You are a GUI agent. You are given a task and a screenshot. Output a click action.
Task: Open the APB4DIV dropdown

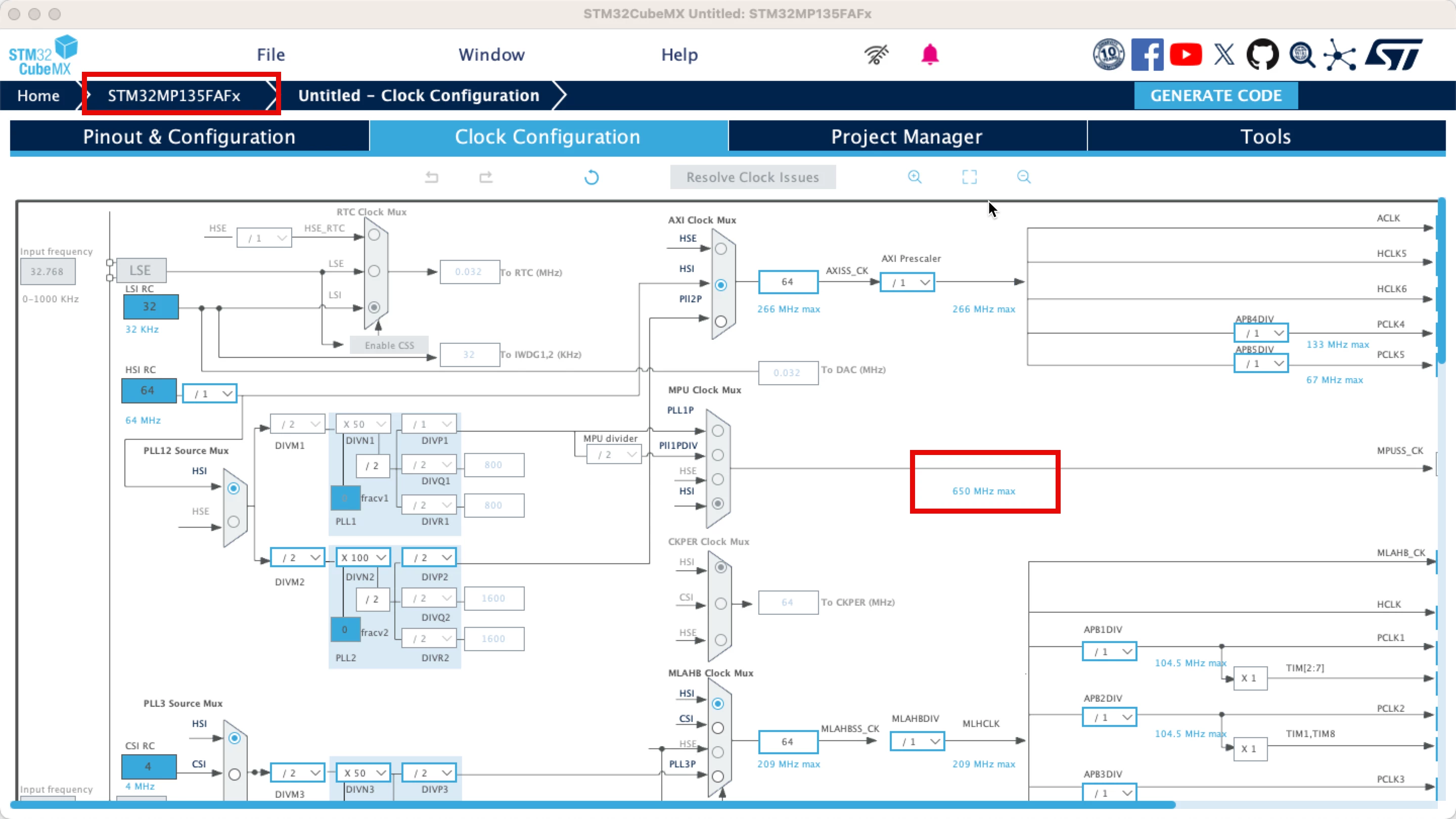(1261, 333)
